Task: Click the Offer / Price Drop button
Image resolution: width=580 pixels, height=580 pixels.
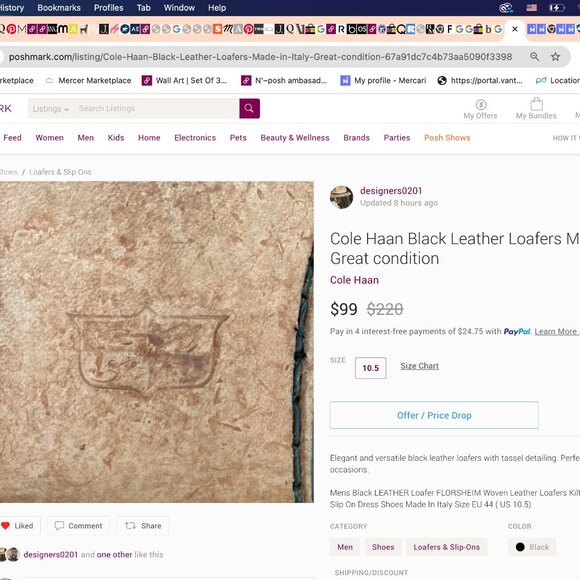Action: coord(434,415)
